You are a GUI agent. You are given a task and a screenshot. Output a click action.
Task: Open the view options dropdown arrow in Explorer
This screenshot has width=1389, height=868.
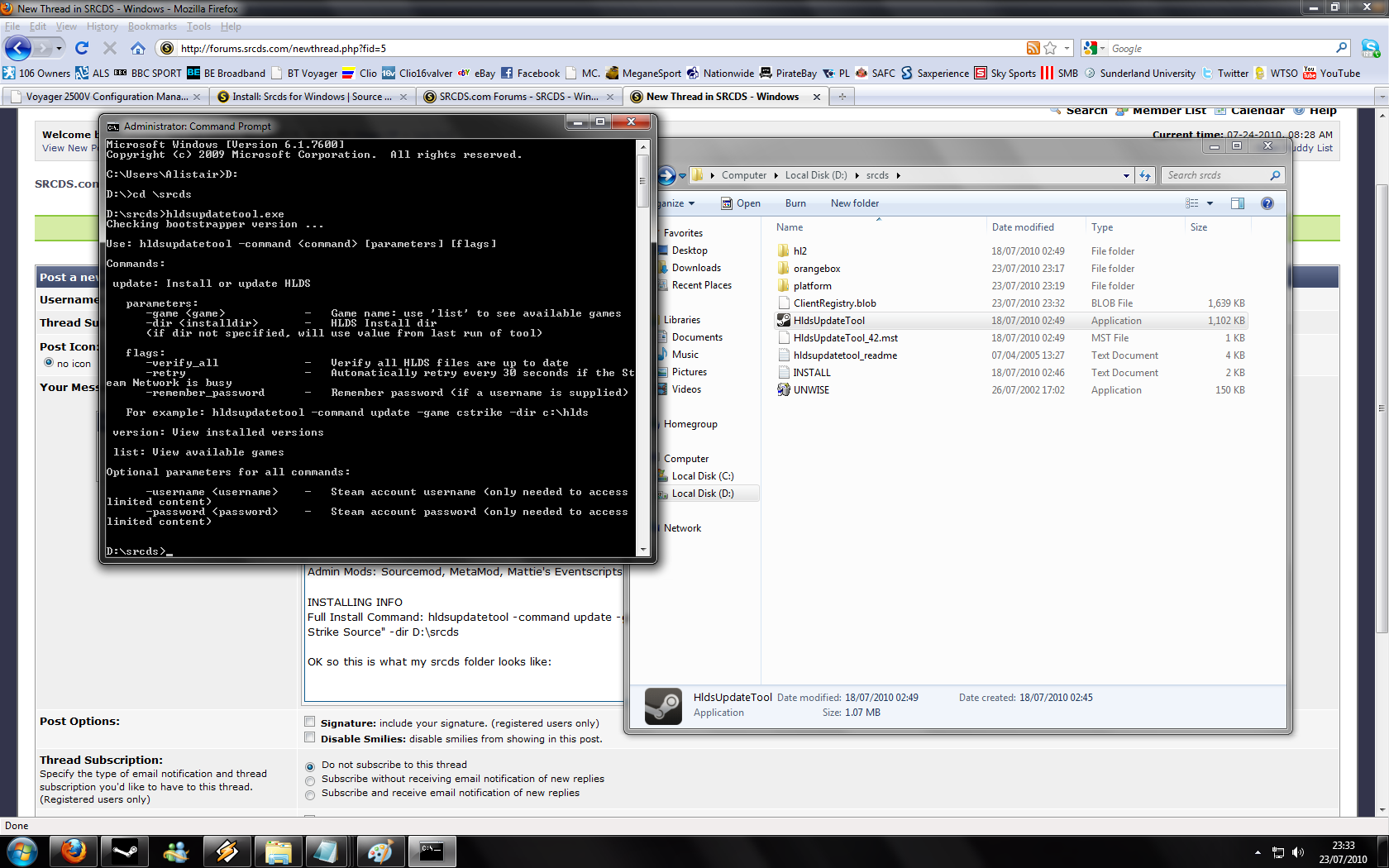tap(1210, 203)
